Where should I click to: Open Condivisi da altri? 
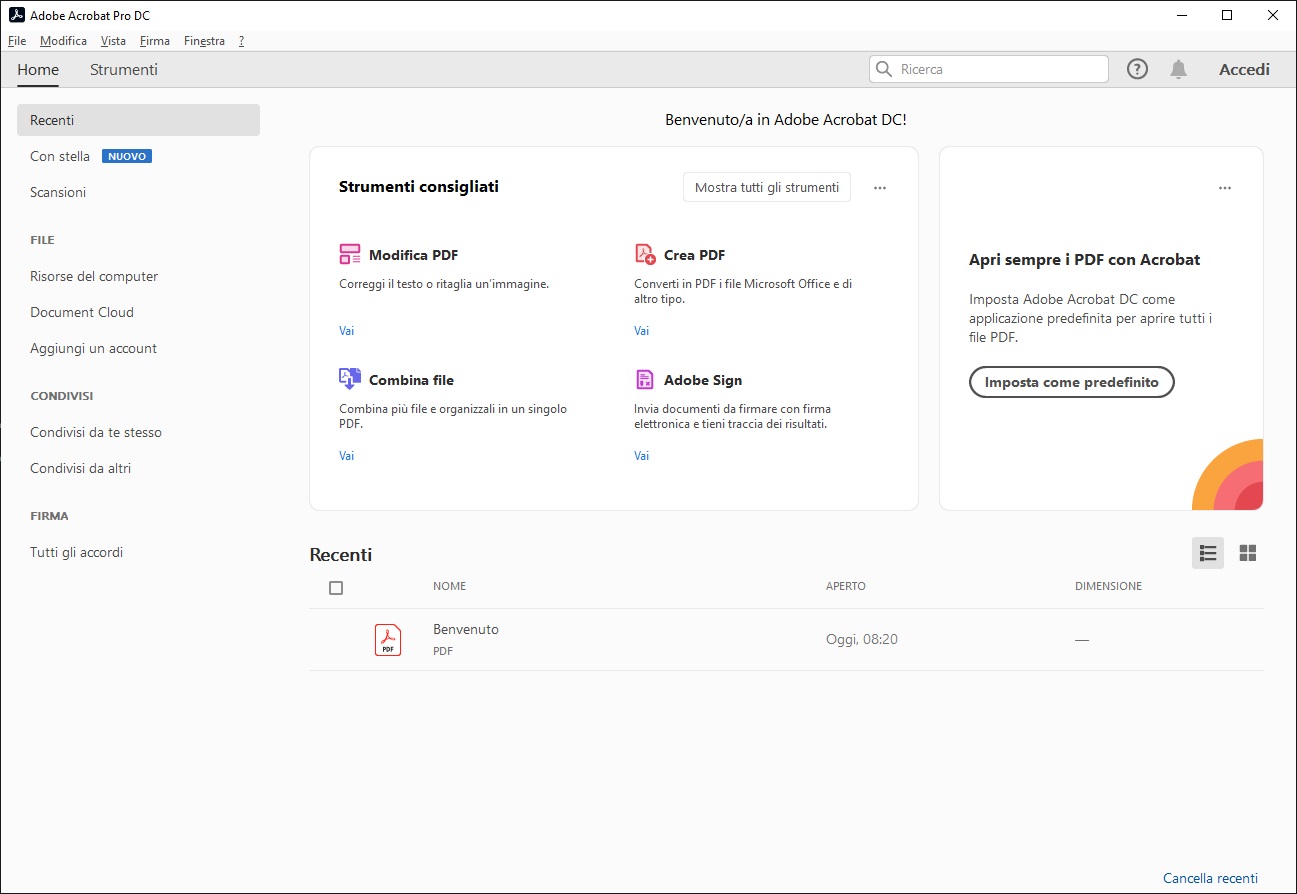(x=80, y=468)
